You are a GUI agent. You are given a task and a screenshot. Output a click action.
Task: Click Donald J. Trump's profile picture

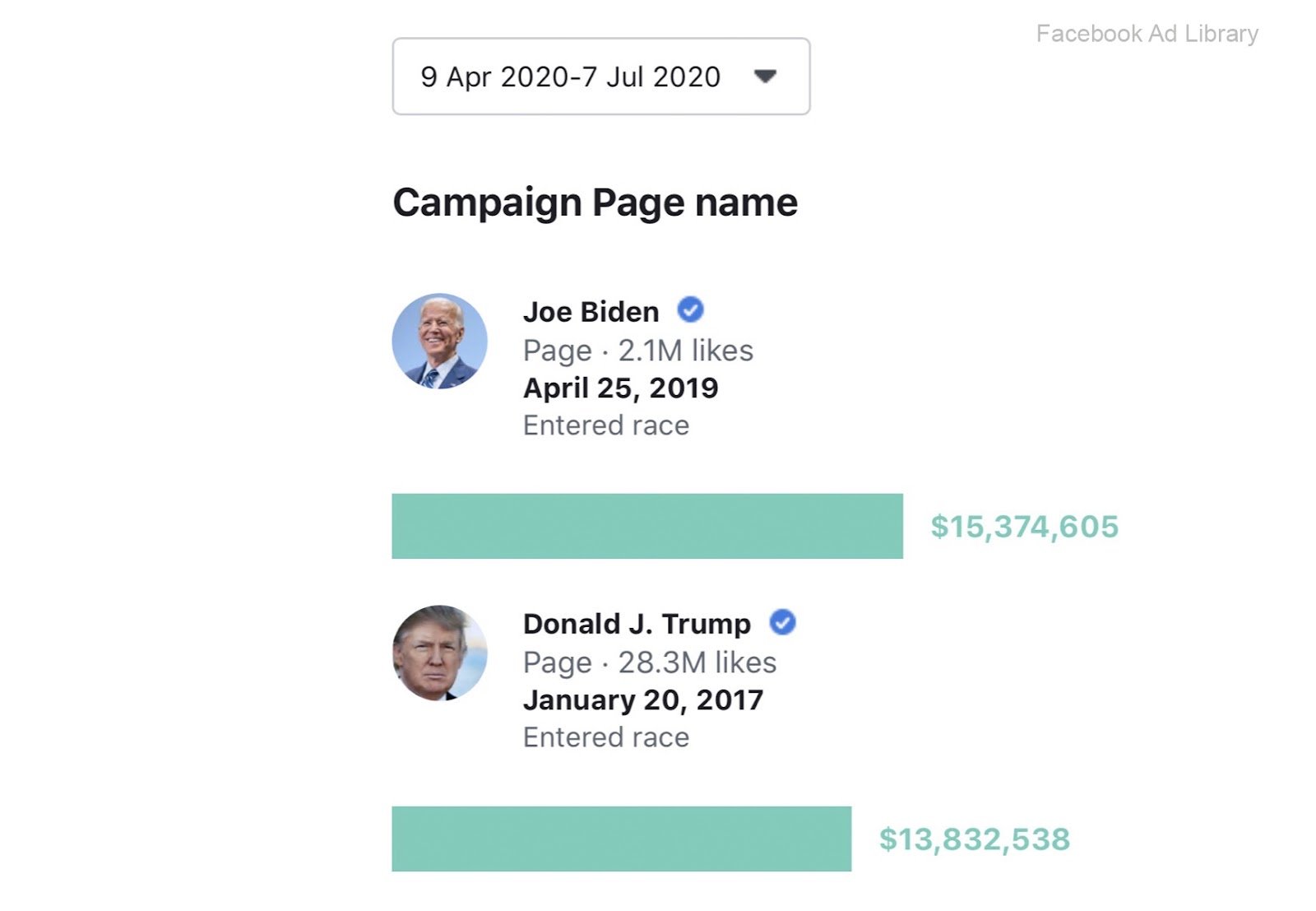tap(439, 653)
